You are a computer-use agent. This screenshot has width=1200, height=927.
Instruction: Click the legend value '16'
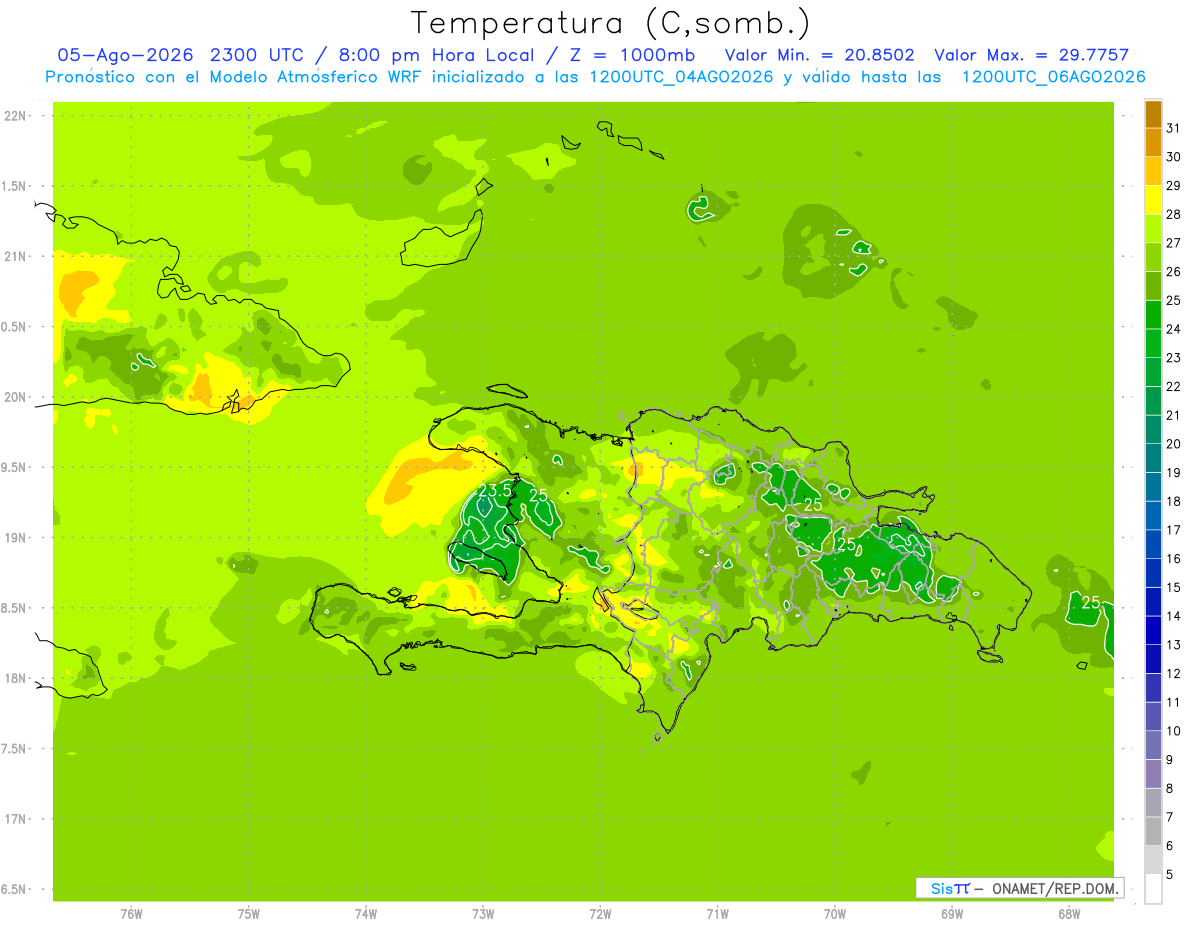[x=1174, y=558]
